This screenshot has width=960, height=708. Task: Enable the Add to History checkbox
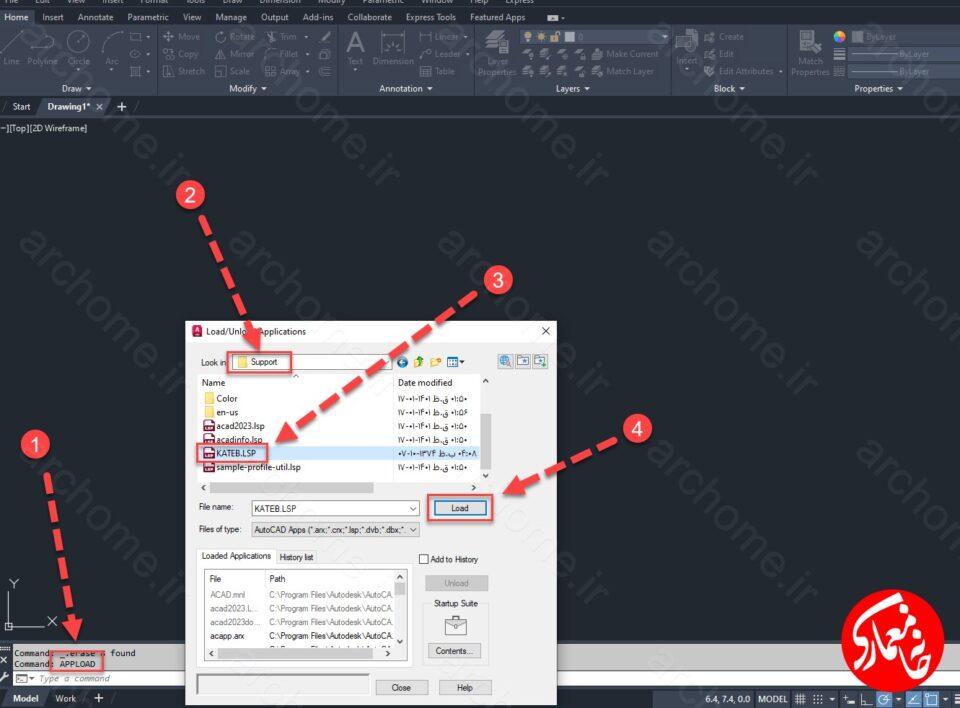(424, 559)
